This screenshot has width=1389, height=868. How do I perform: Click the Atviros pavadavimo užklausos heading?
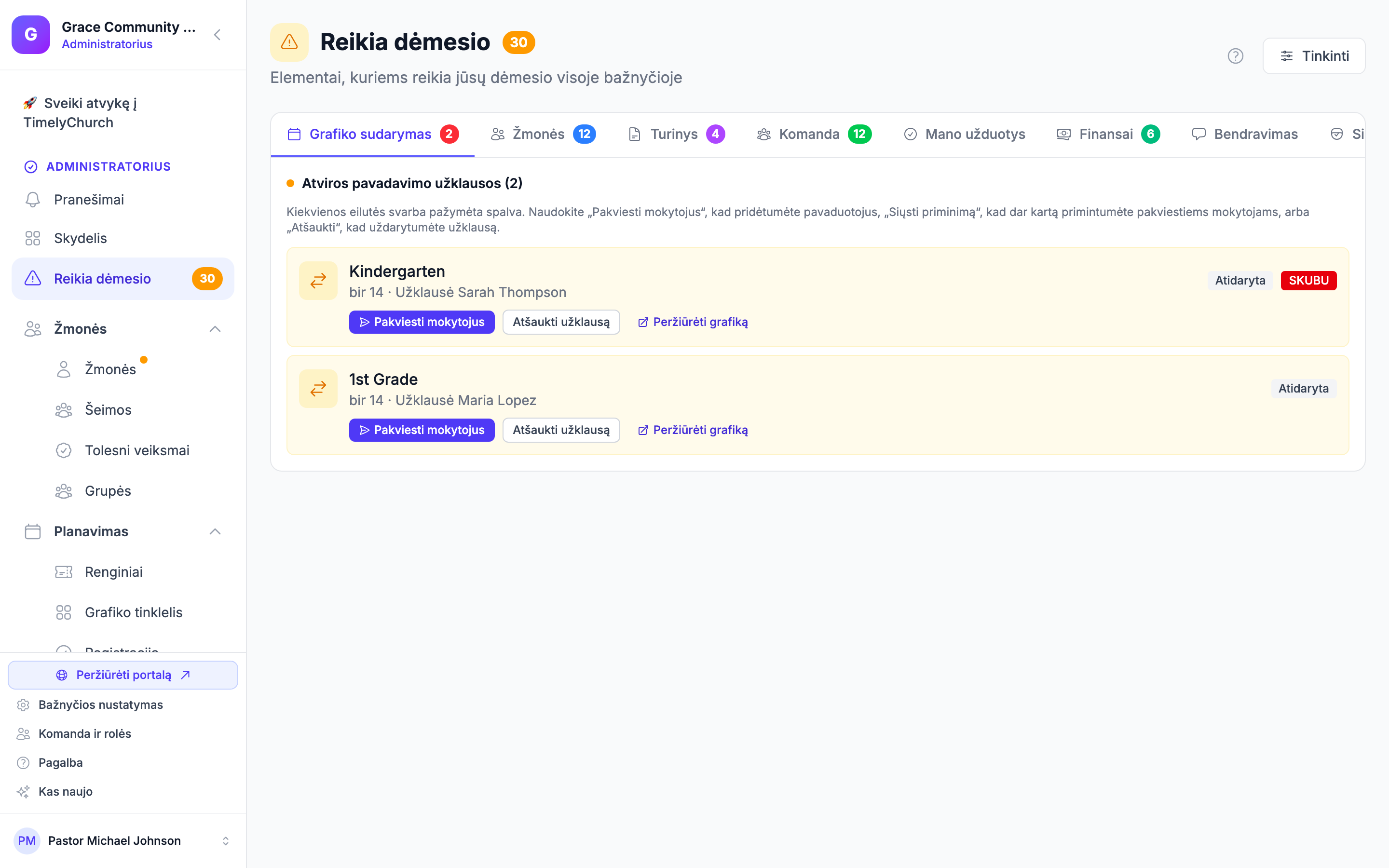tap(412, 183)
